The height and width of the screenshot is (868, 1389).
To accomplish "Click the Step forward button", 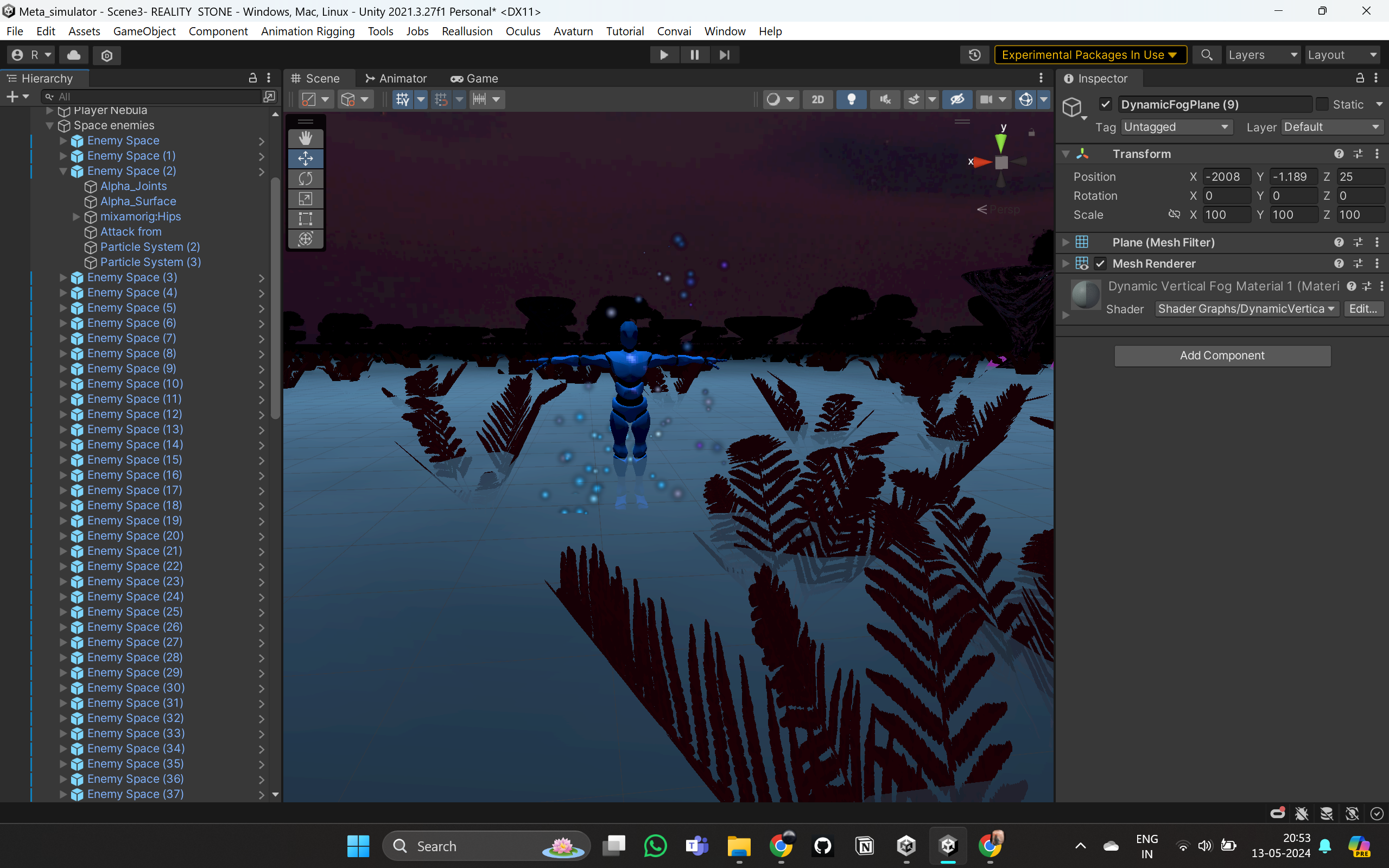I will 724,54.
